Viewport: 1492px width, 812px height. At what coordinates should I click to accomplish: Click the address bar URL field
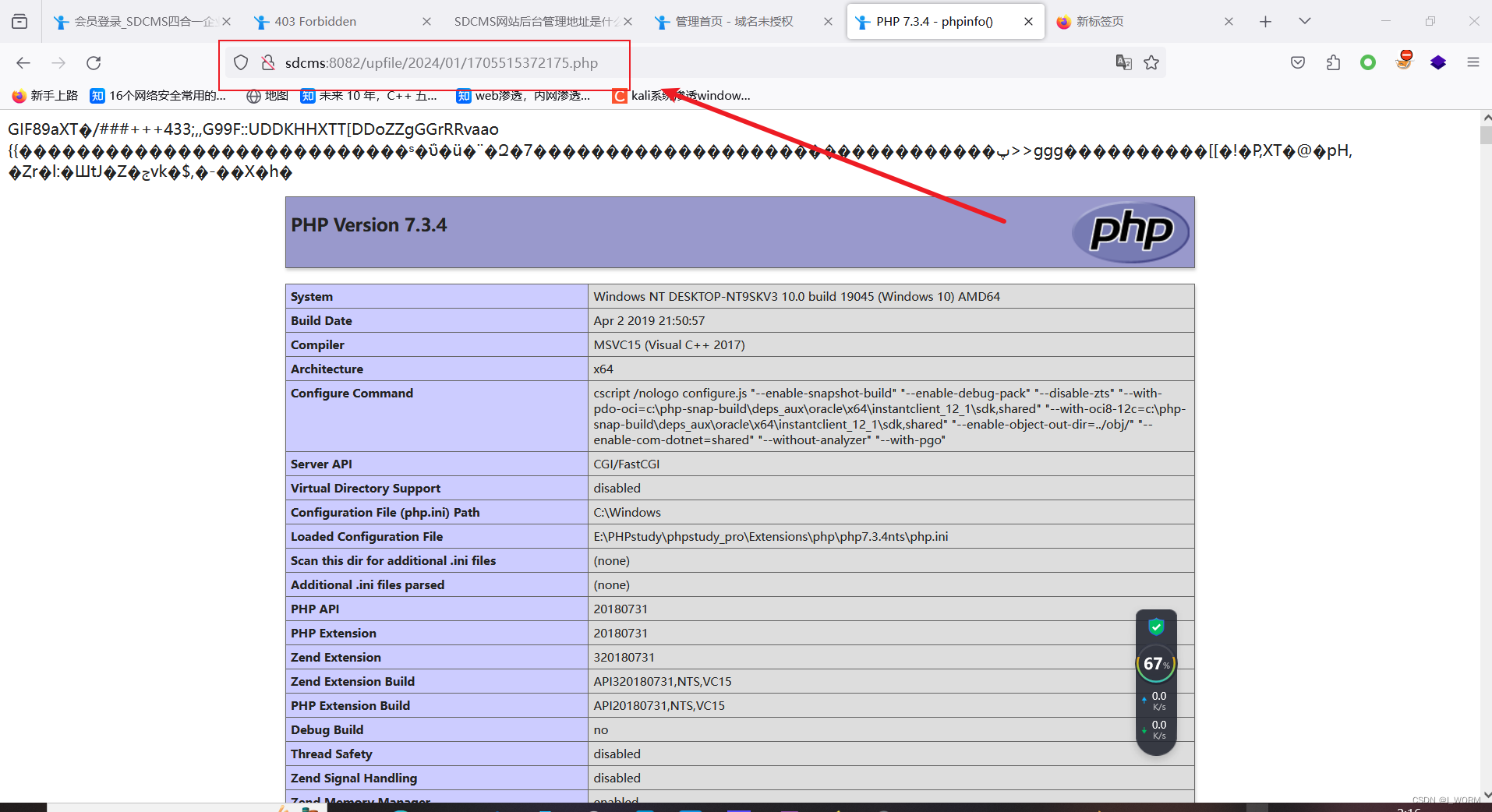tap(694, 62)
